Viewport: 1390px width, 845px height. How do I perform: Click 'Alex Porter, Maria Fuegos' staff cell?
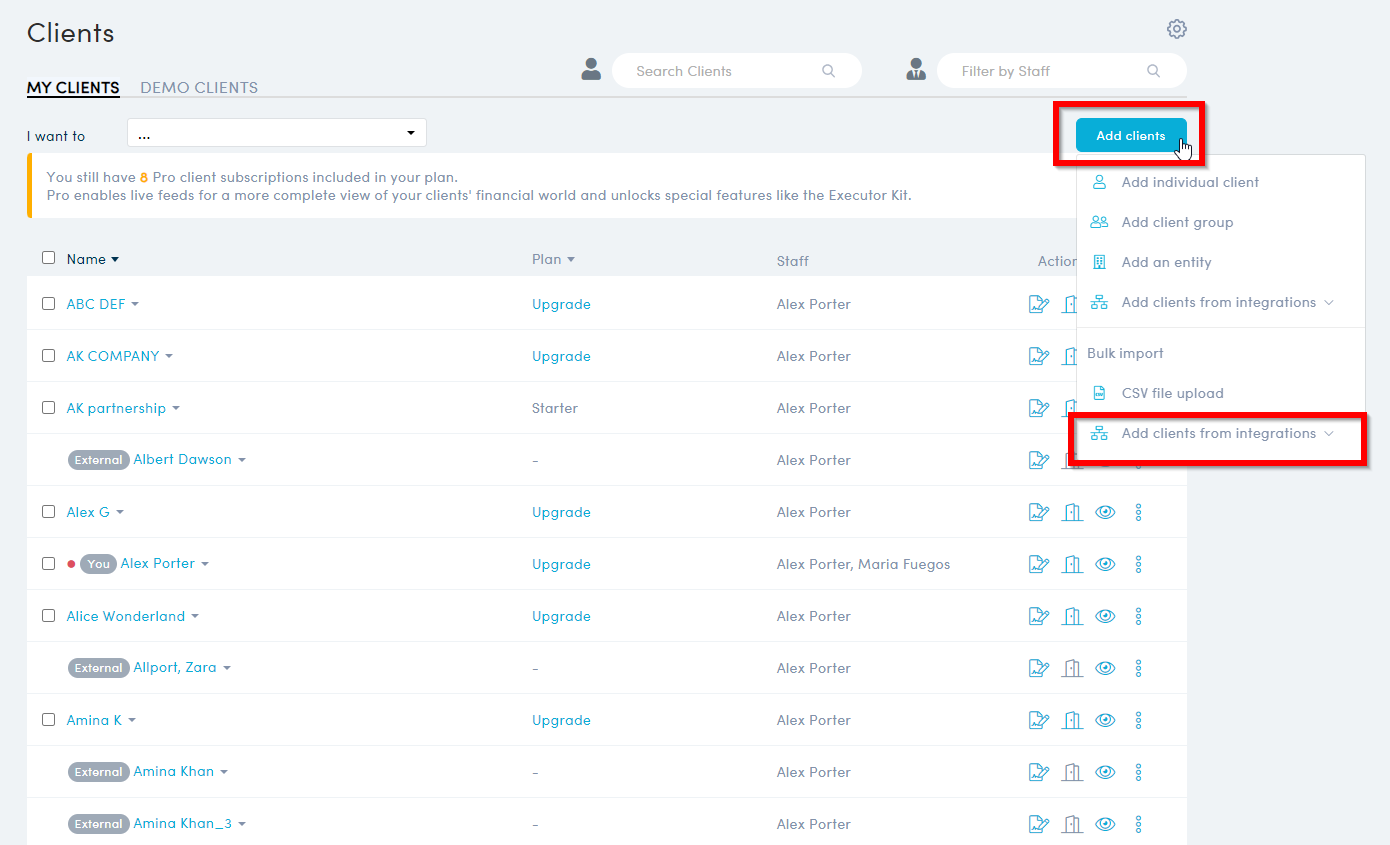[863, 564]
